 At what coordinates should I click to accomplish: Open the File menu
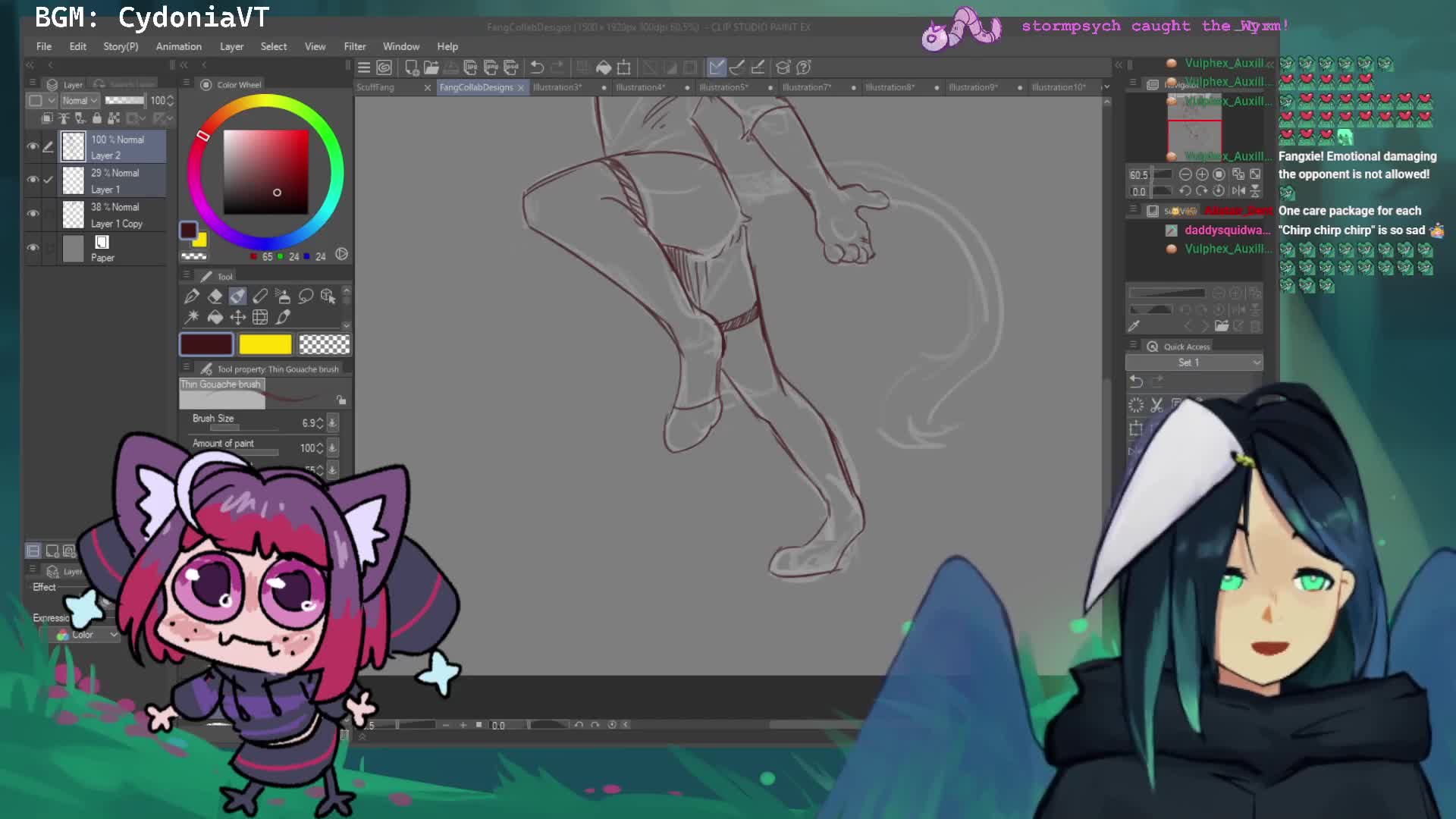tap(44, 46)
